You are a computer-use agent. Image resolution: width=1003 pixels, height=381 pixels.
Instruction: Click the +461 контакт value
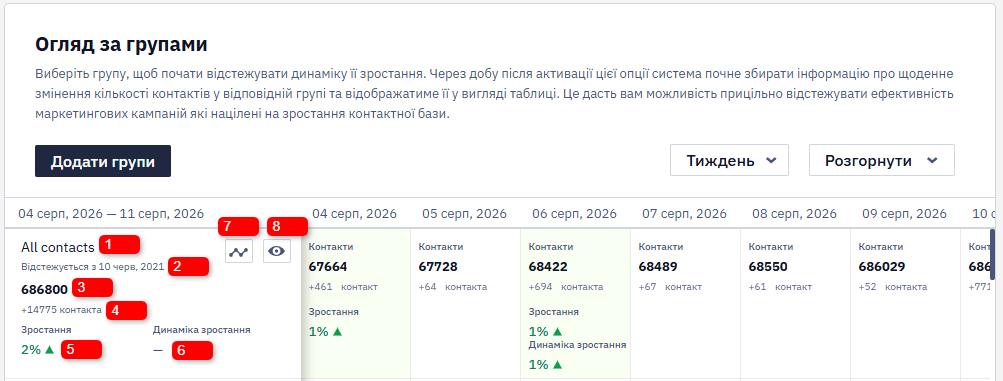[343, 287]
